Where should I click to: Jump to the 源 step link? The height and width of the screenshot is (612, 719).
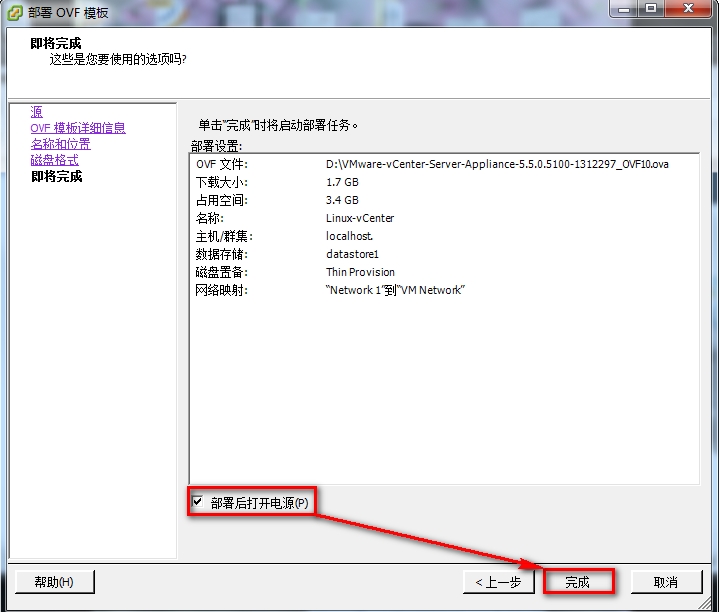pos(37,111)
